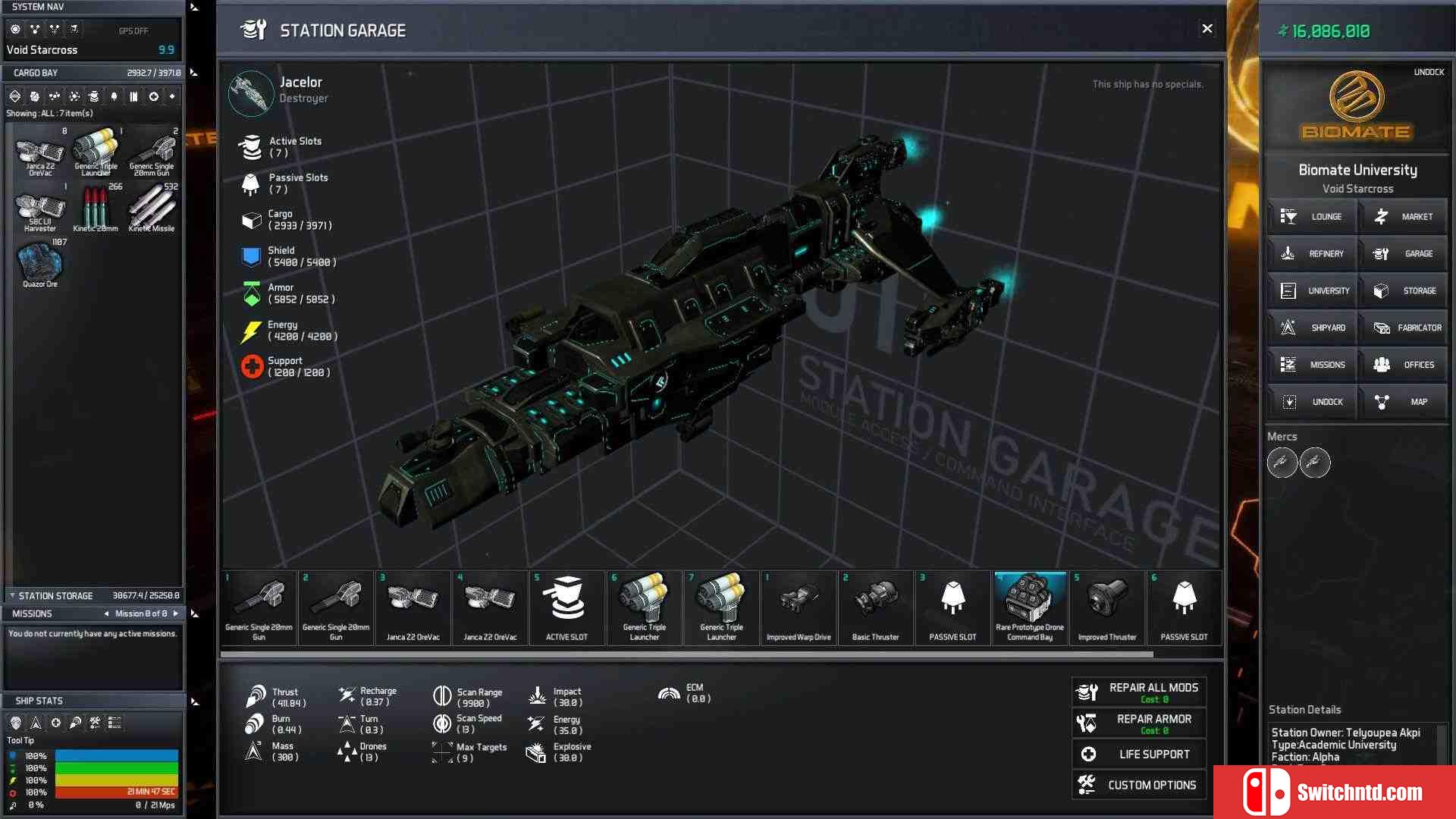Open the REFINERY station menu
1456x819 pixels.
point(1312,254)
